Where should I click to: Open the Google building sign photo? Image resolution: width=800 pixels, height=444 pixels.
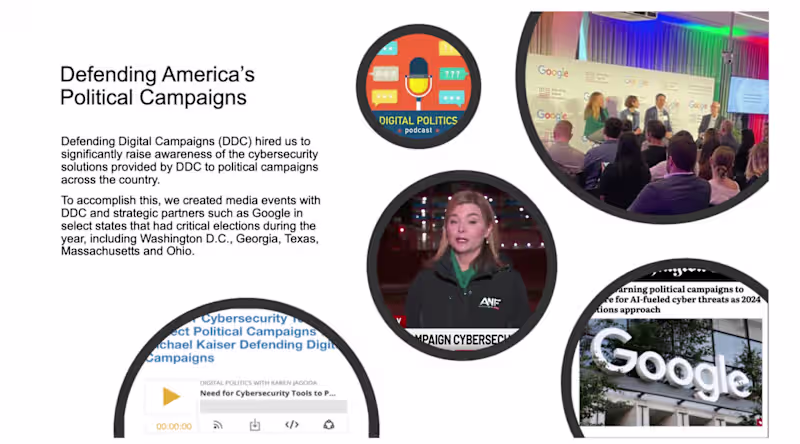click(x=671, y=372)
